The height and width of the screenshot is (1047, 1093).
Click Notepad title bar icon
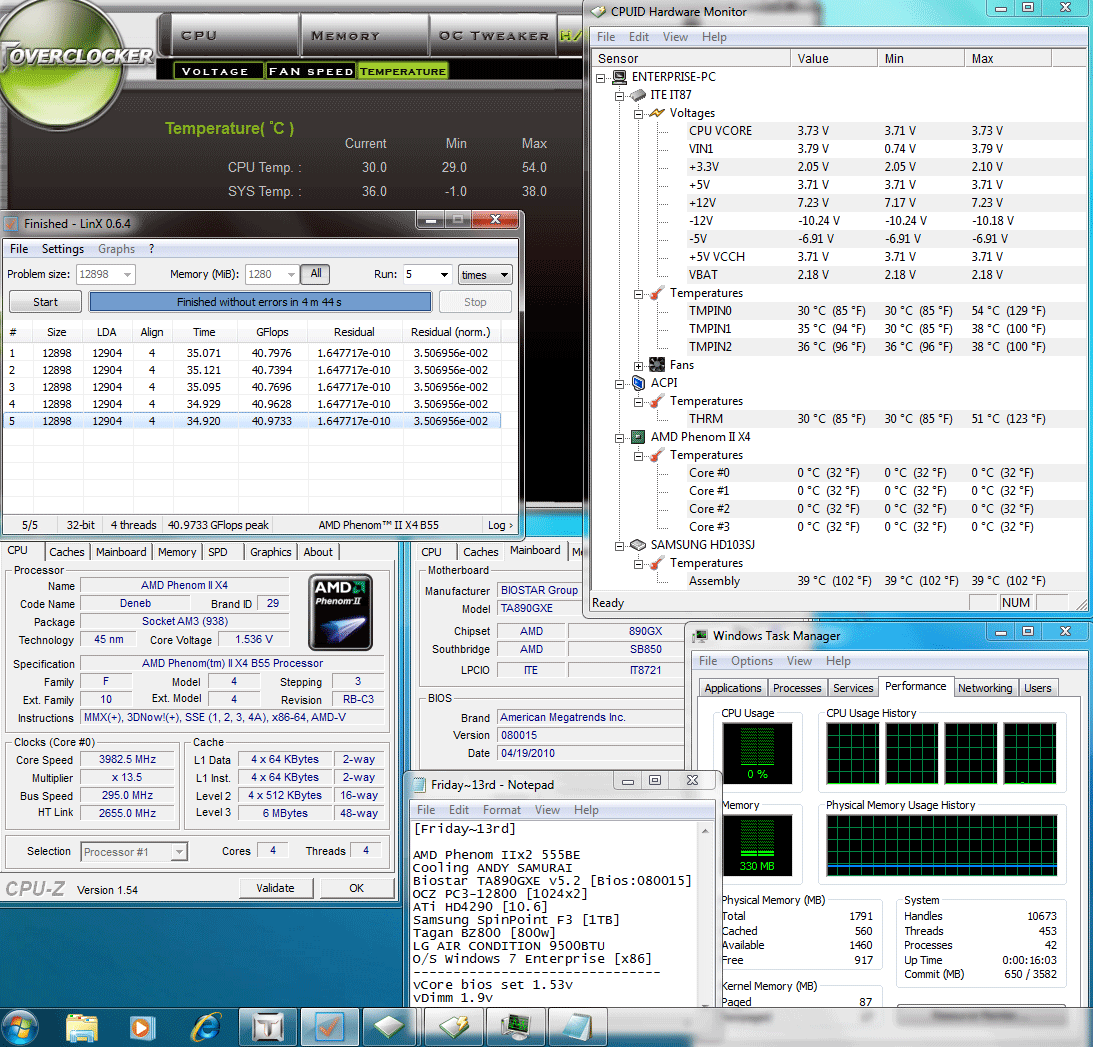[x=419, y=785]
